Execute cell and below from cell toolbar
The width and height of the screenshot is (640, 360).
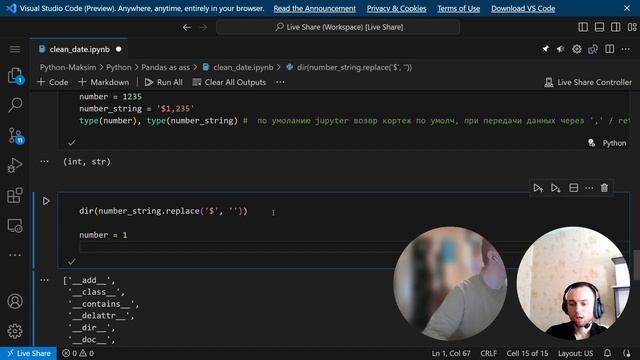[x=556, y=188]
